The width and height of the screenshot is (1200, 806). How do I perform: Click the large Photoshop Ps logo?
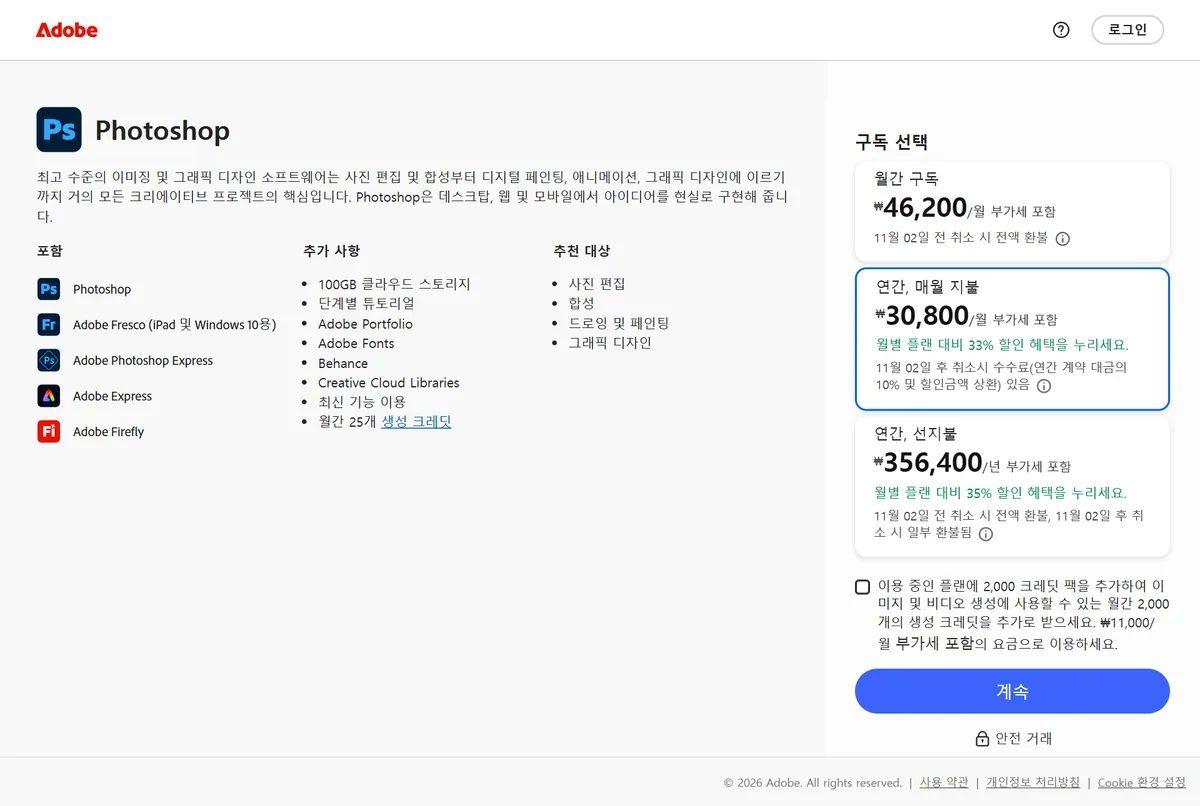(x=59, y=130)
